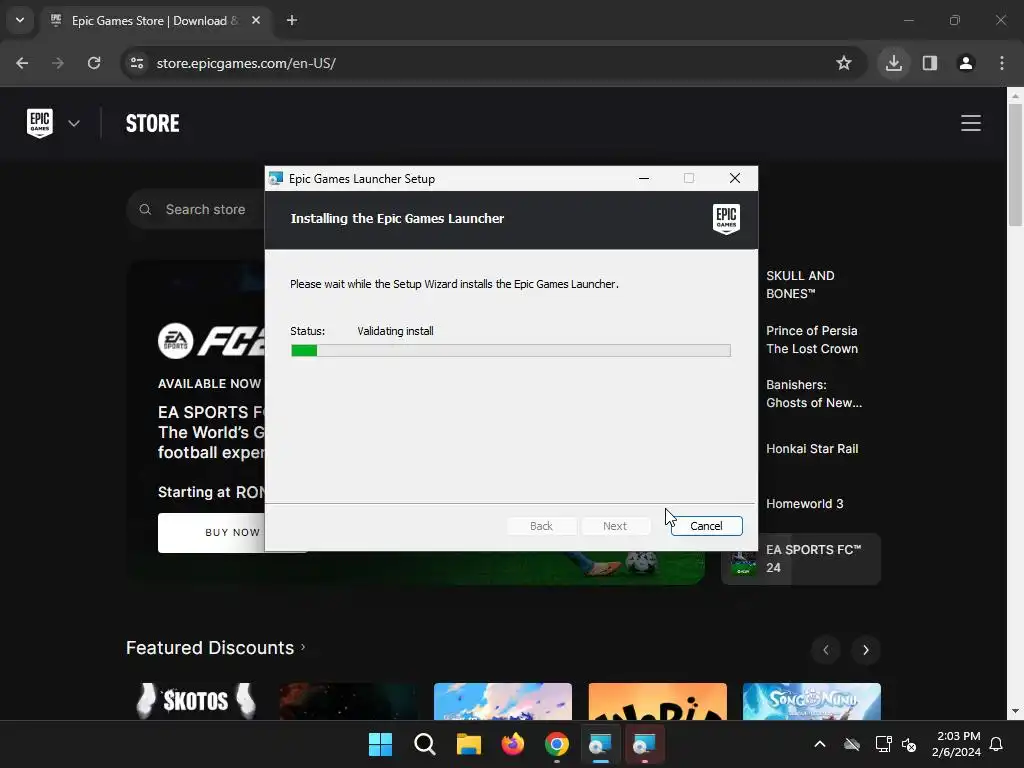Go forward in browser history
The height and width of the screenshot is (768, 1024).
pyautogui.click(x=58, y=63)
